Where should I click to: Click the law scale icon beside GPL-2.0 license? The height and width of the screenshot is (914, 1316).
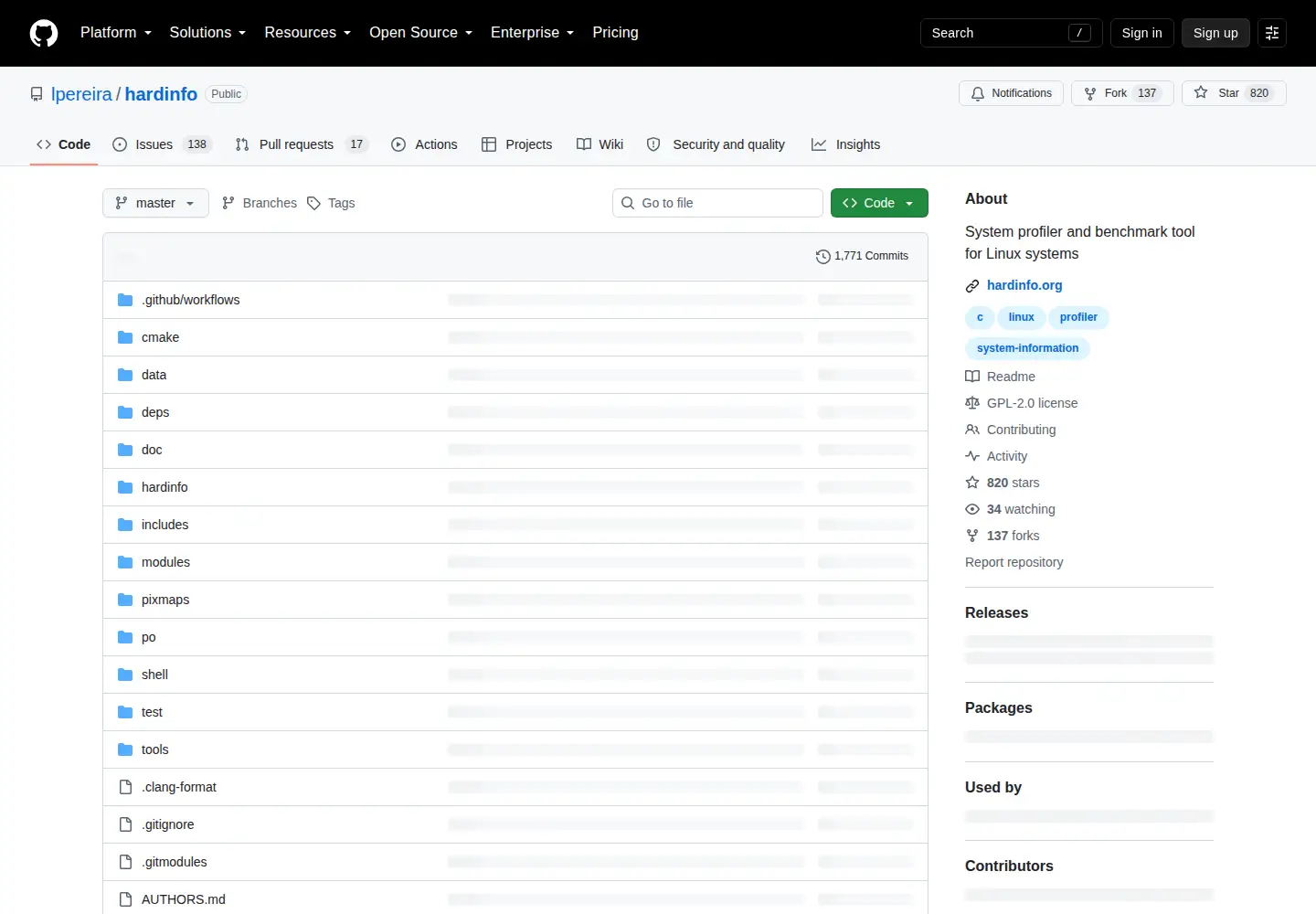pos(972,403)
